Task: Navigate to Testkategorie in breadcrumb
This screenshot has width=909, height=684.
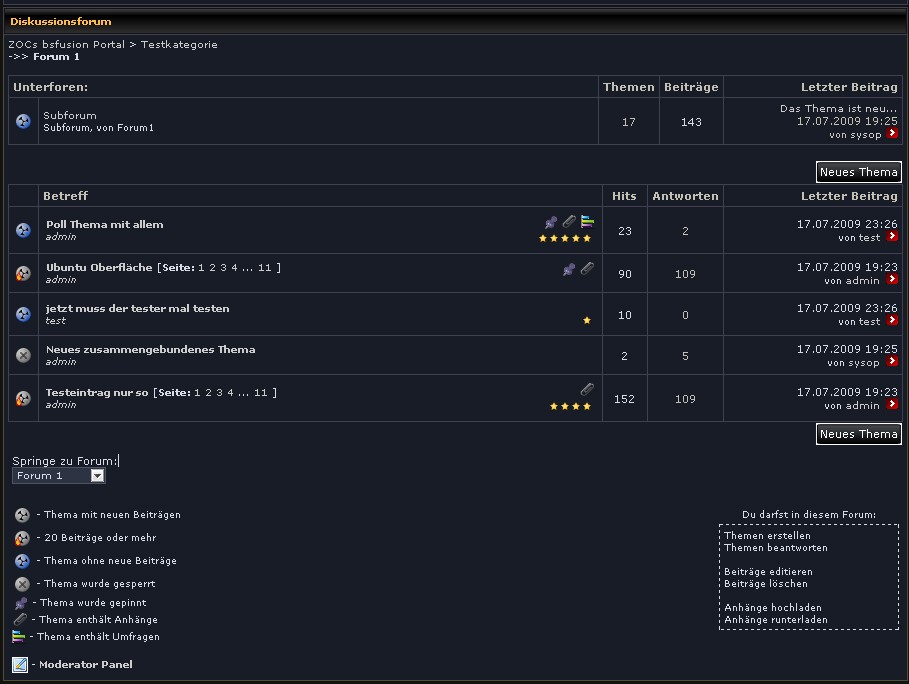Action: click(178, 45)
